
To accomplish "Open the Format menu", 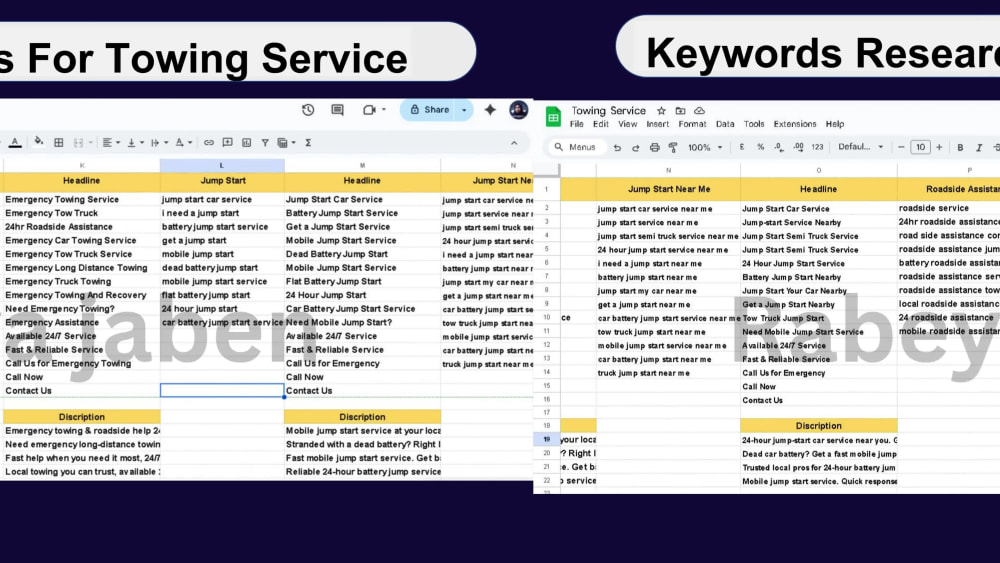I will point(693,124).
